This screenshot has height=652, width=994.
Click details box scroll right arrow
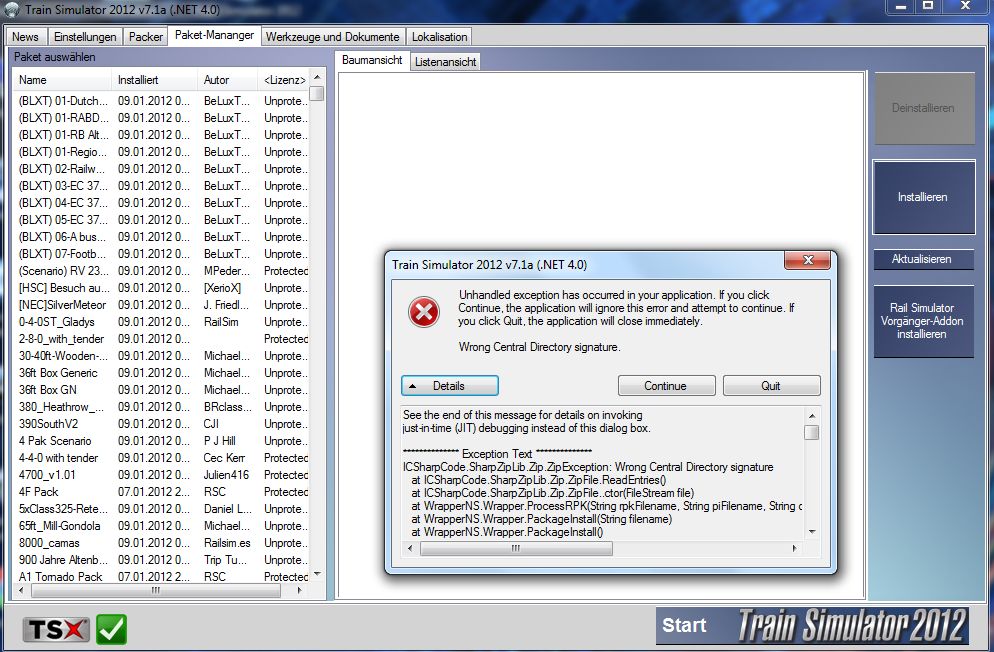[794, 549]
